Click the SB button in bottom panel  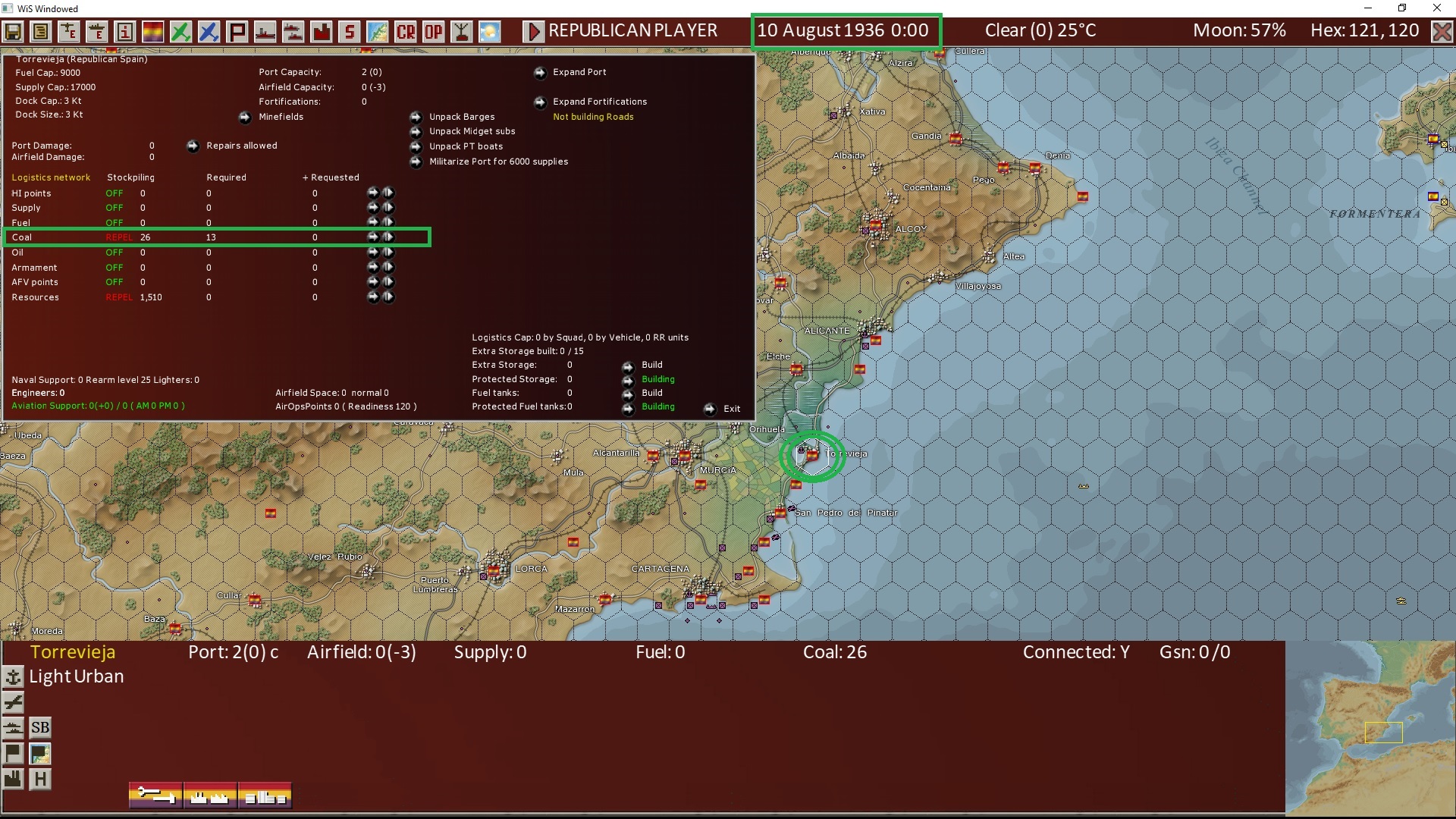pos(40,727)
